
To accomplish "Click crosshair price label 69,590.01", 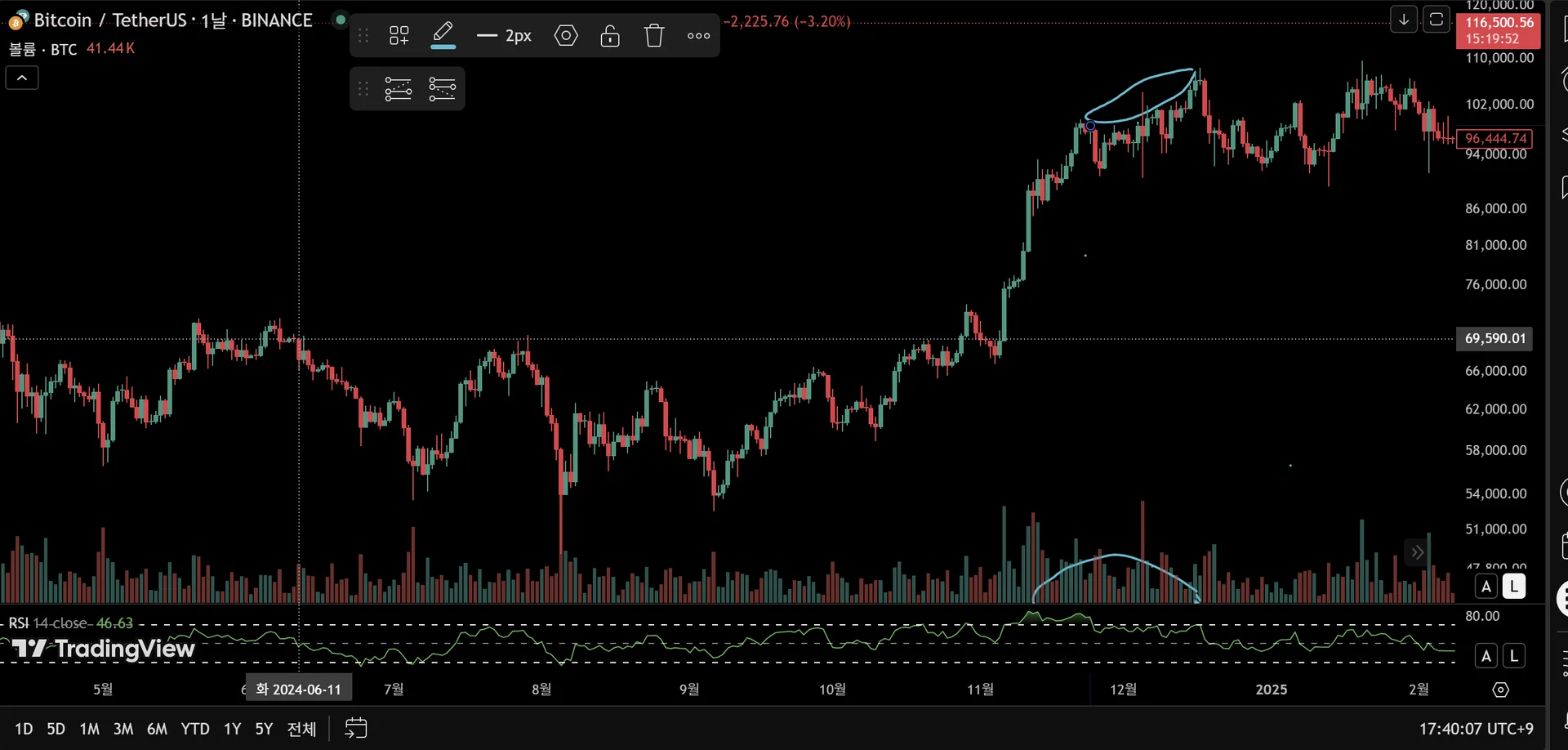I will click(1494, 338).
